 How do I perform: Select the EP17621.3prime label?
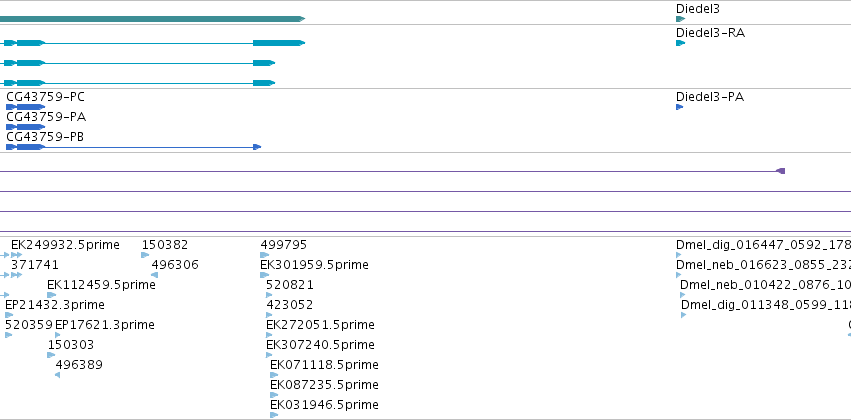tap(105, 325)
